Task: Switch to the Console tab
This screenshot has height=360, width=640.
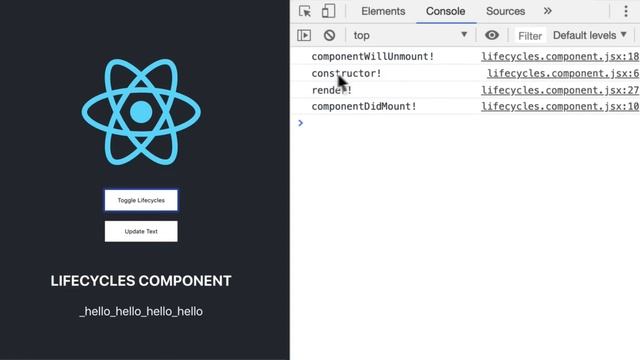Action: tap(446, 11)
